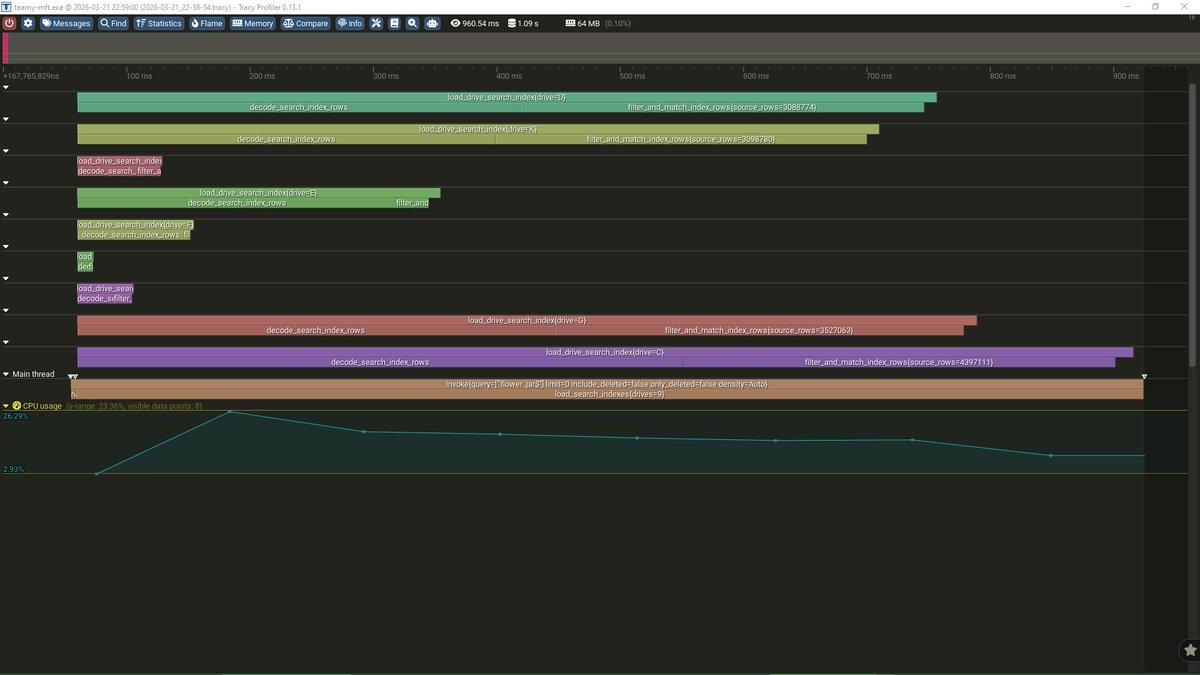1200x675 pixels.
Task: Collapse the CPU usage plot
Action: tap(5, 406)
